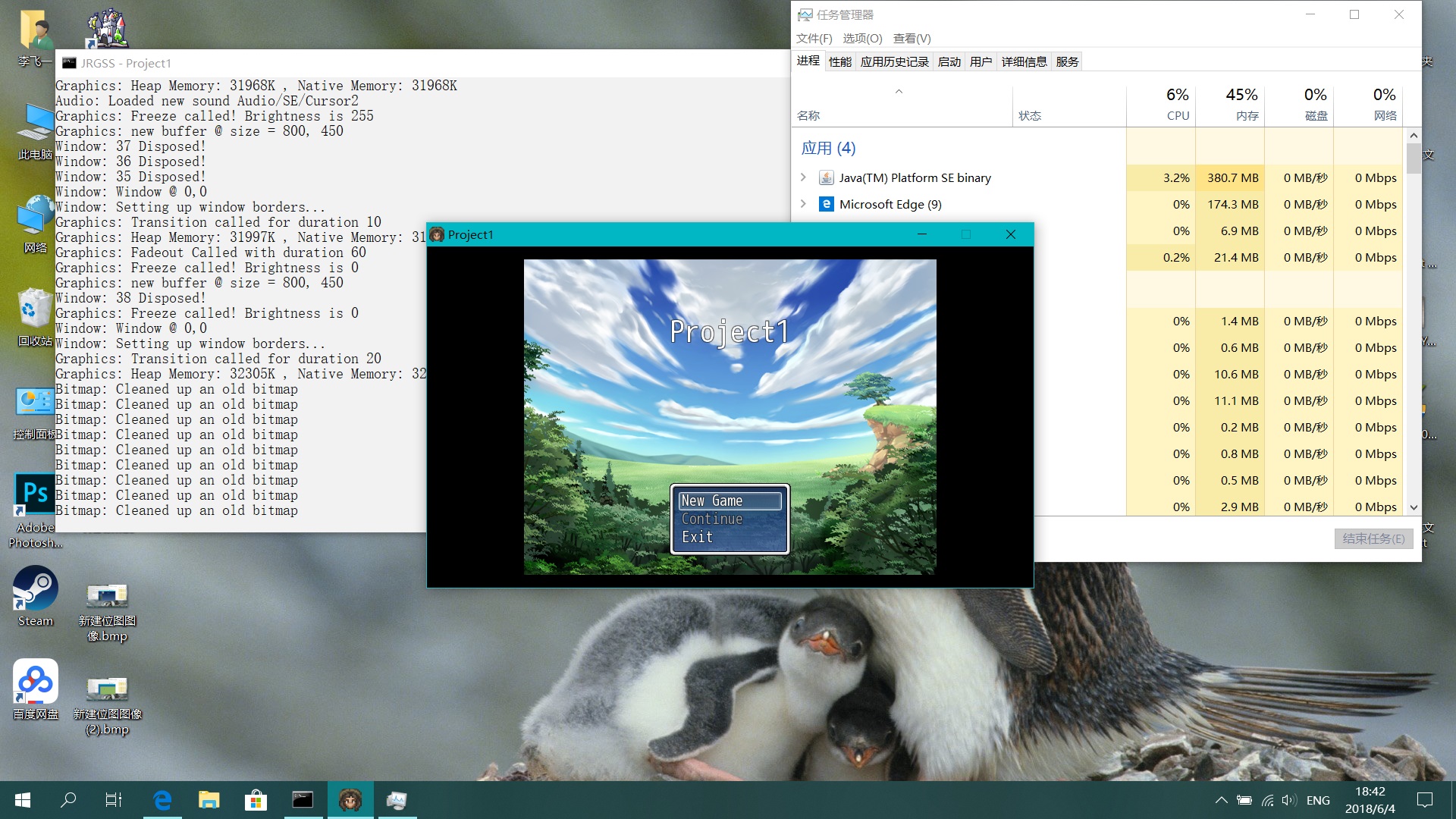Switch to the 性能 tab
1456x819 pixels.
point(840,61)
